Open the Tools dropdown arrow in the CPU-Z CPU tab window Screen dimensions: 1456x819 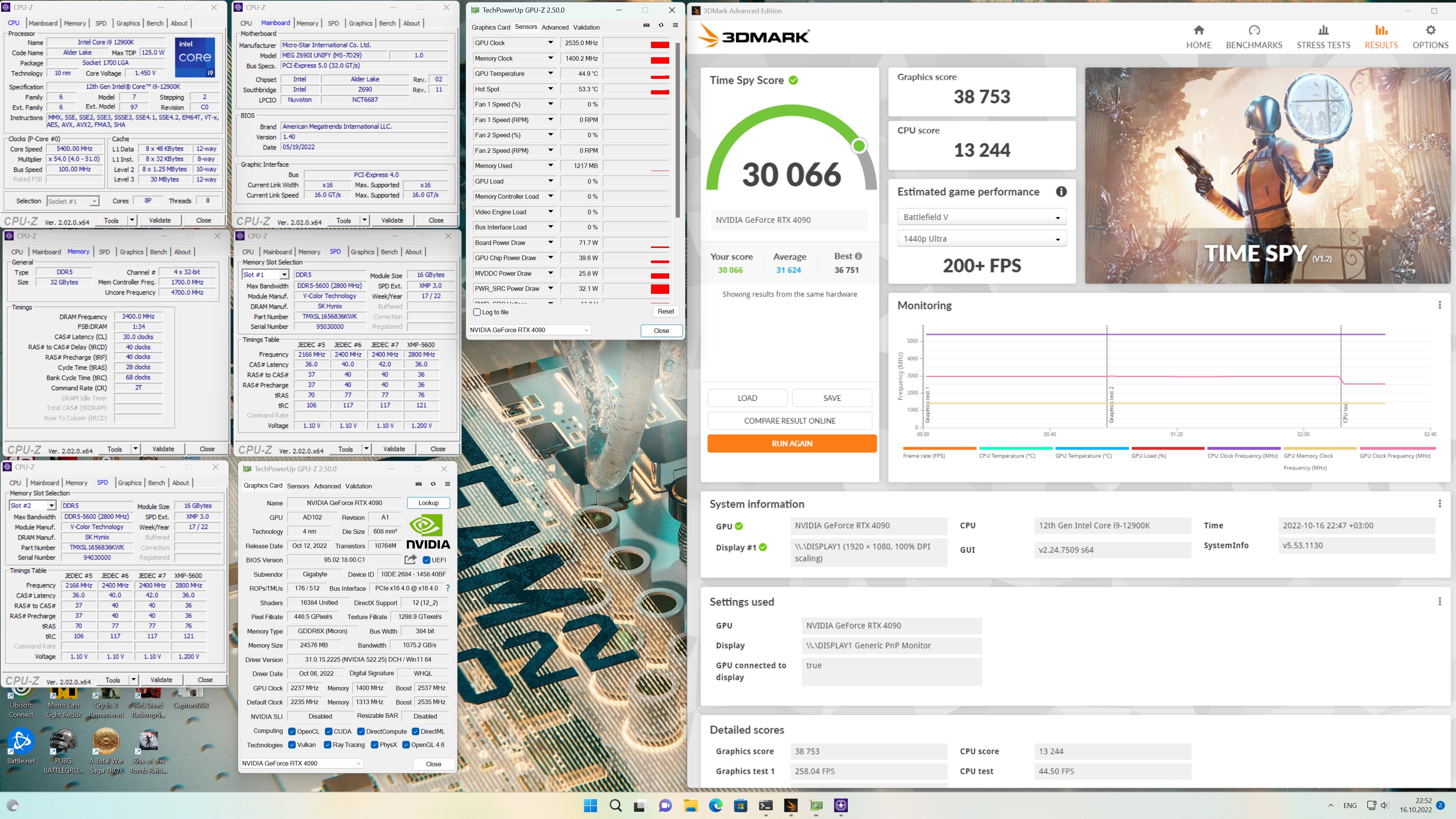[132, 220]
